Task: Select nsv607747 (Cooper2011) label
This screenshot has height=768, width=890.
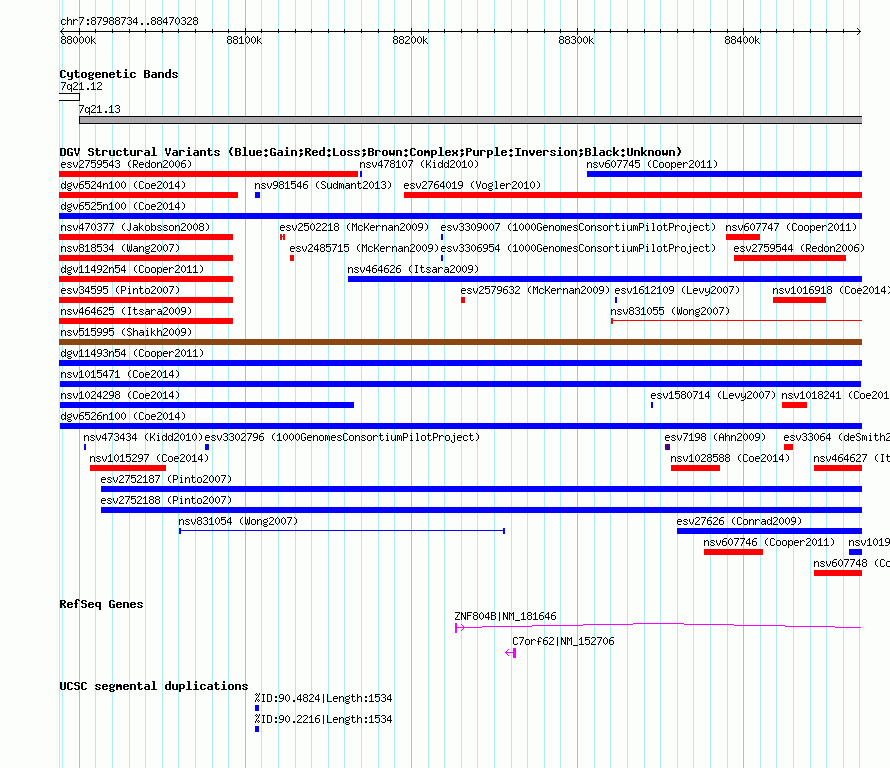Action: (x=791, y=228)
